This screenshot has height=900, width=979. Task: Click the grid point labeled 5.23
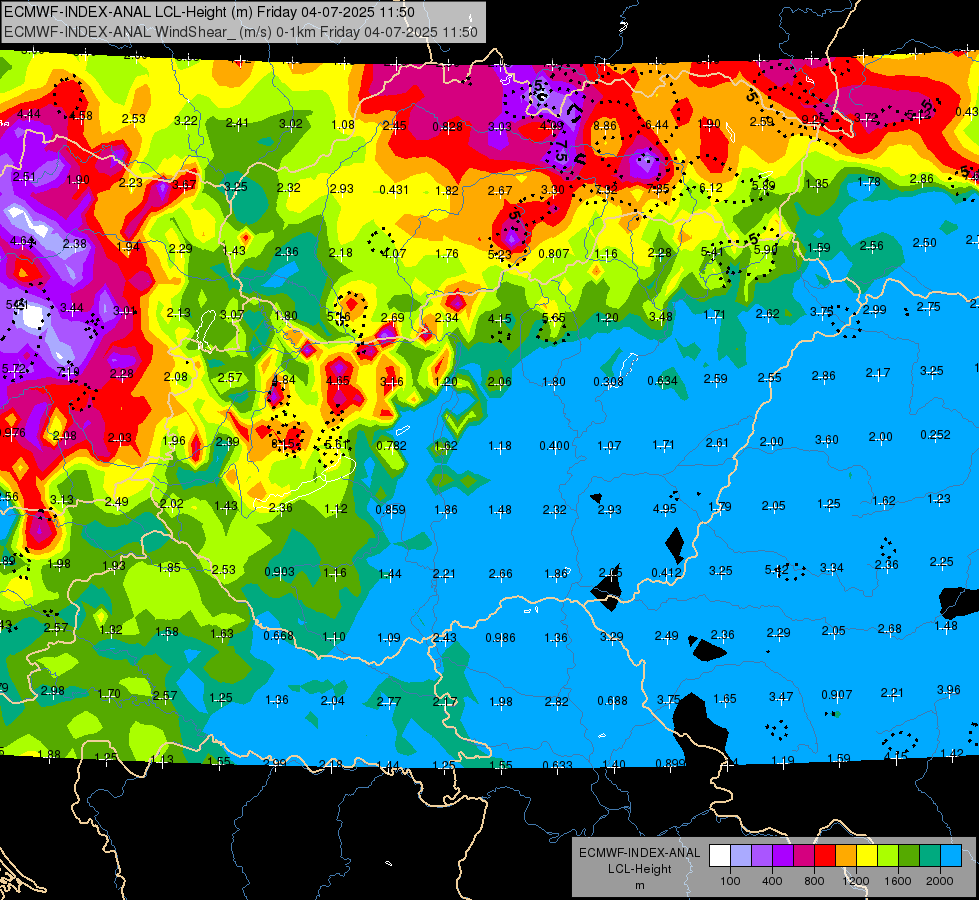pyautogui.click(x=499, y=254)
